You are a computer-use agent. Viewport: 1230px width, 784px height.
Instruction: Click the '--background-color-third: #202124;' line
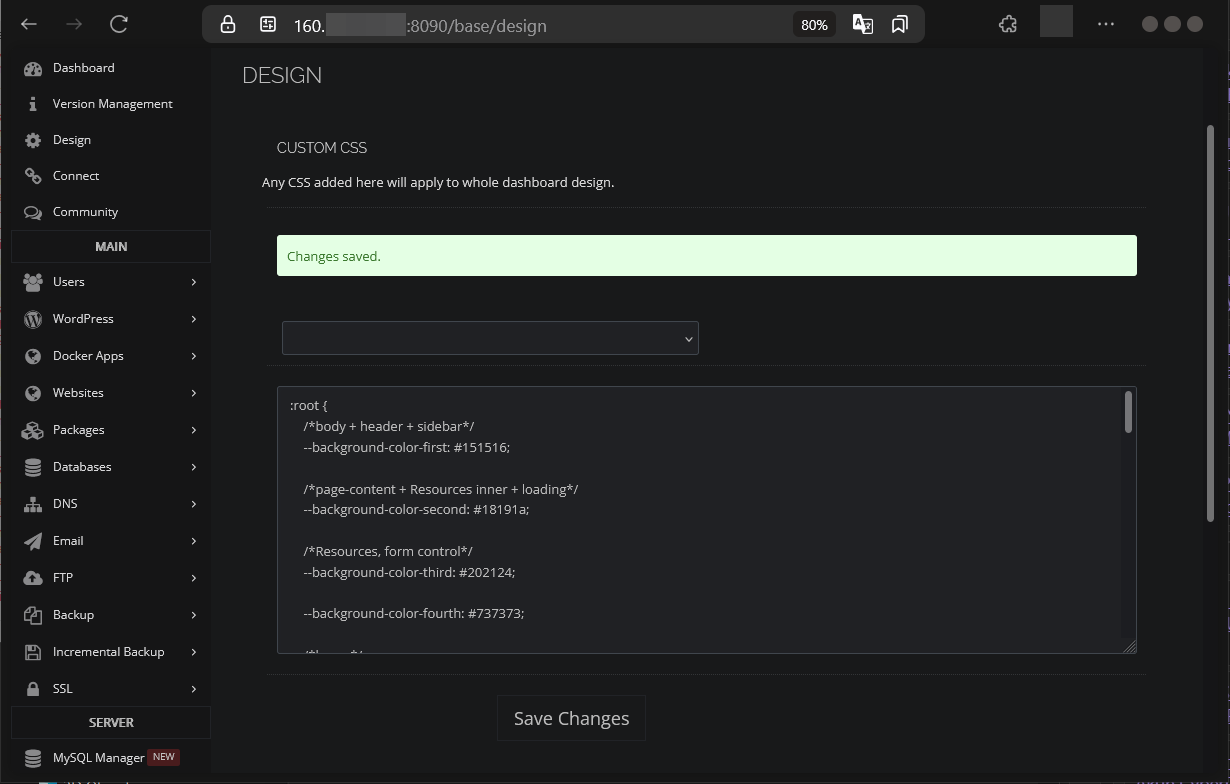coord(409,572)
